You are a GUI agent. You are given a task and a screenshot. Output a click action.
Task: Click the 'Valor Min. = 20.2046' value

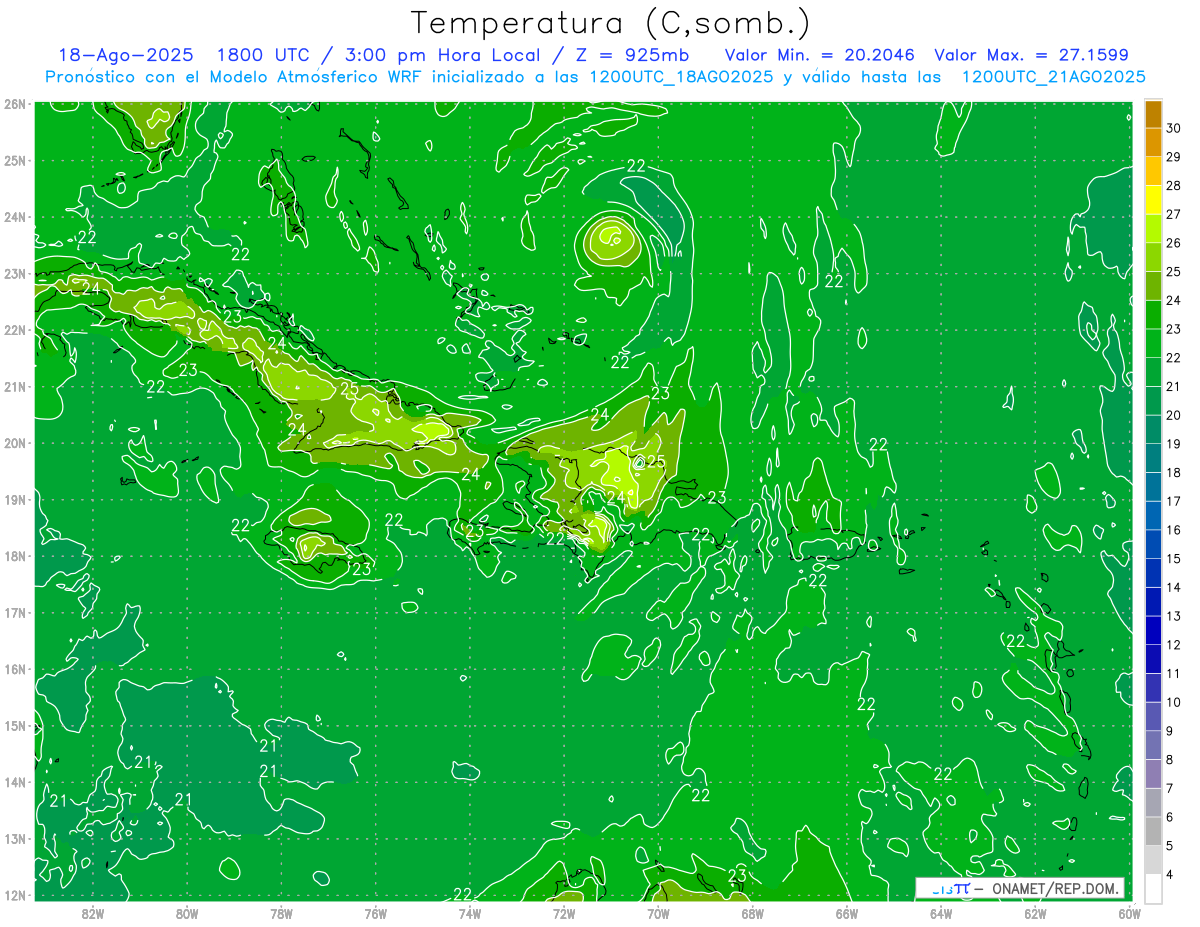point(820,55)
